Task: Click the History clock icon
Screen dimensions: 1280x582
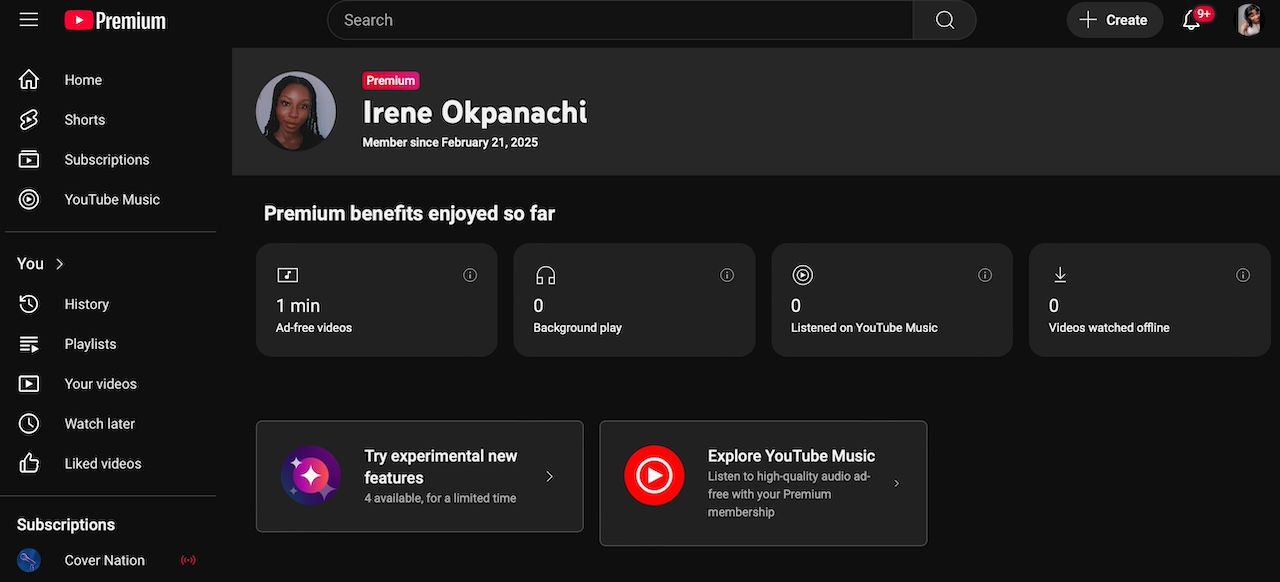Action: (x=29, y=304)
